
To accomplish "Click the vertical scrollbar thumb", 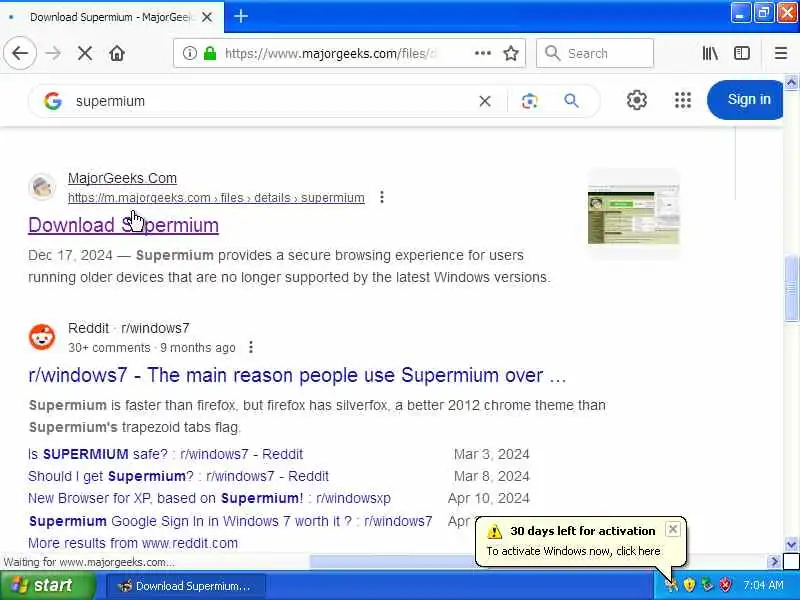I will tap(791, 289).
